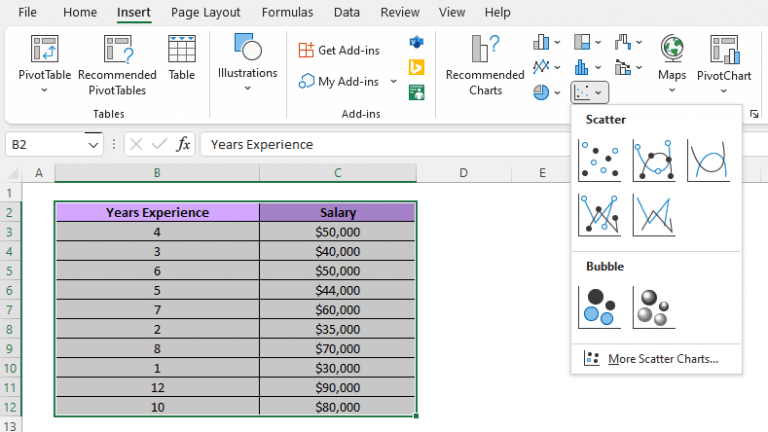
Task: Insert a 2-D Bubble chart
Action: click(x=599, y=307)
